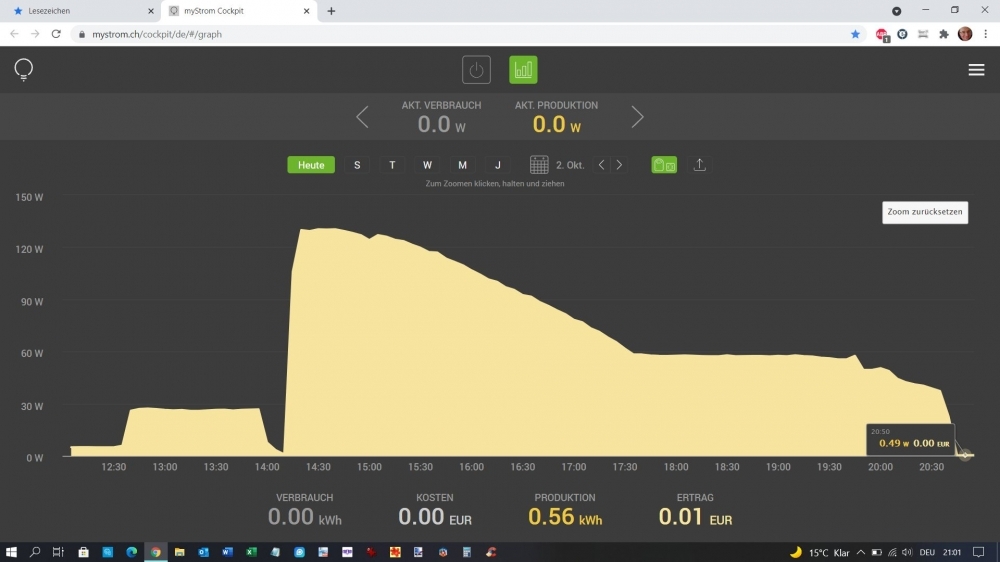Open the calendar date picker icon

pos(539,165)
